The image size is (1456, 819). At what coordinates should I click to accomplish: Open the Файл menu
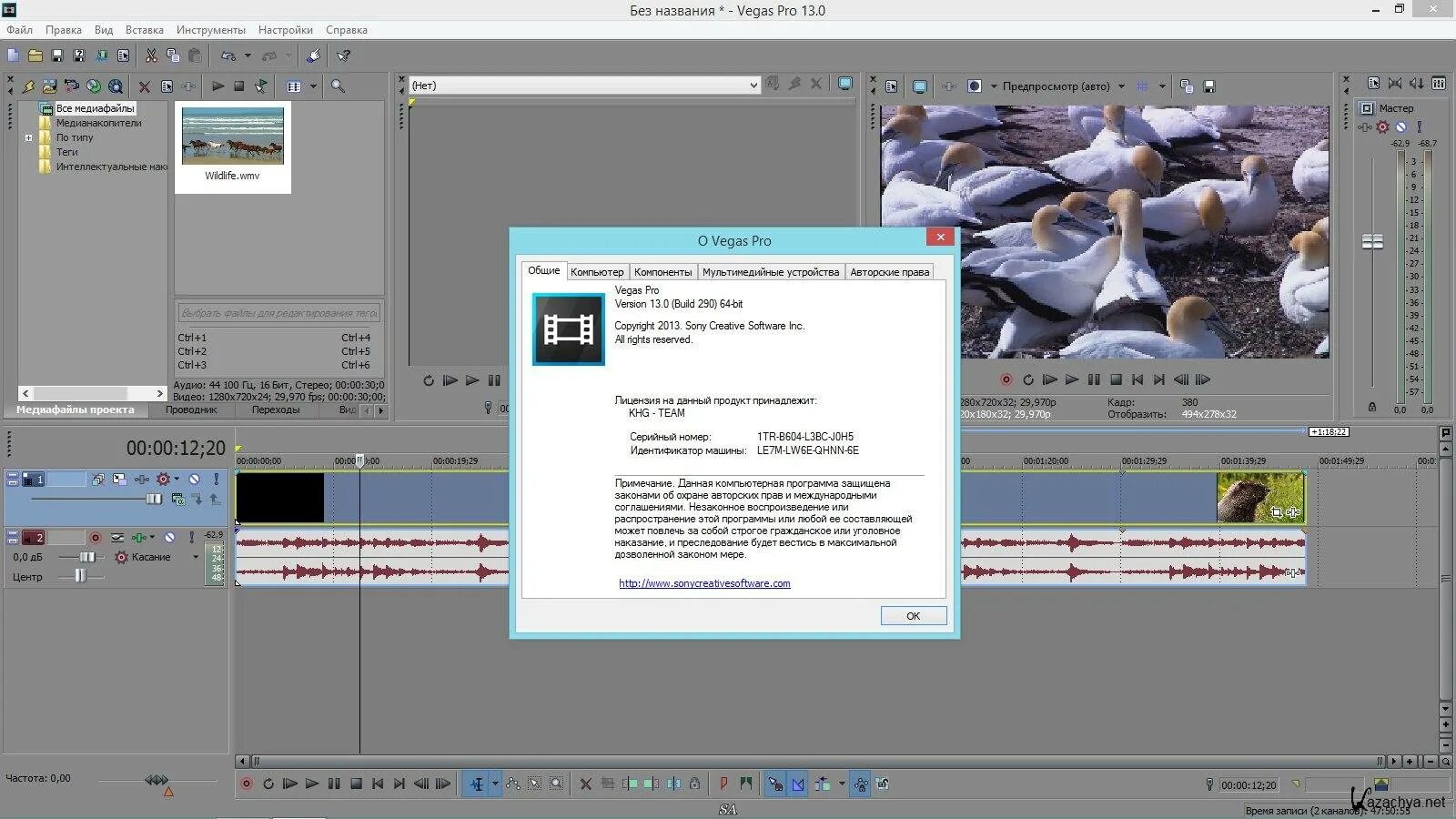(x=19, y=30)
